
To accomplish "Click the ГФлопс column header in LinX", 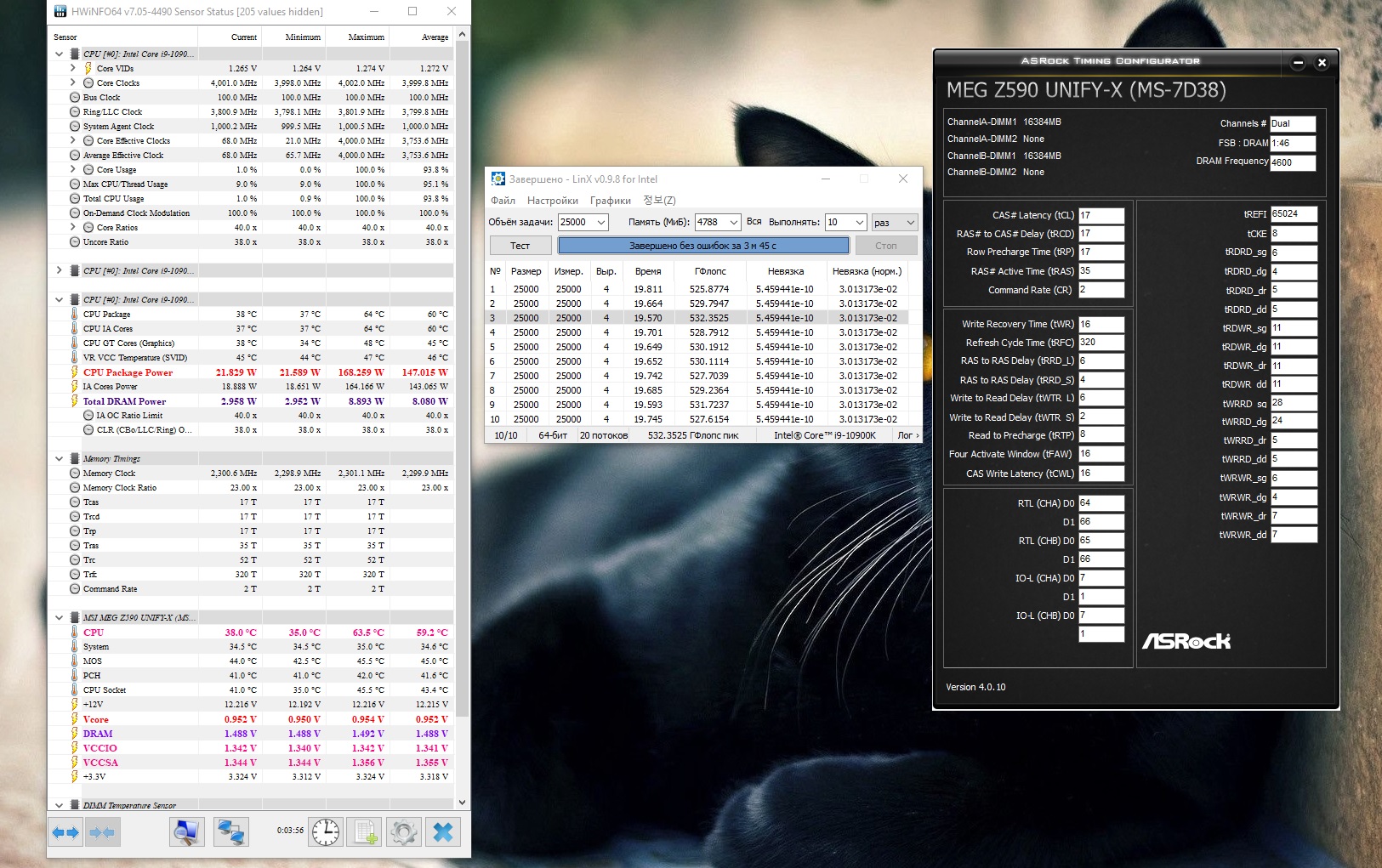I will coord(710,271).
